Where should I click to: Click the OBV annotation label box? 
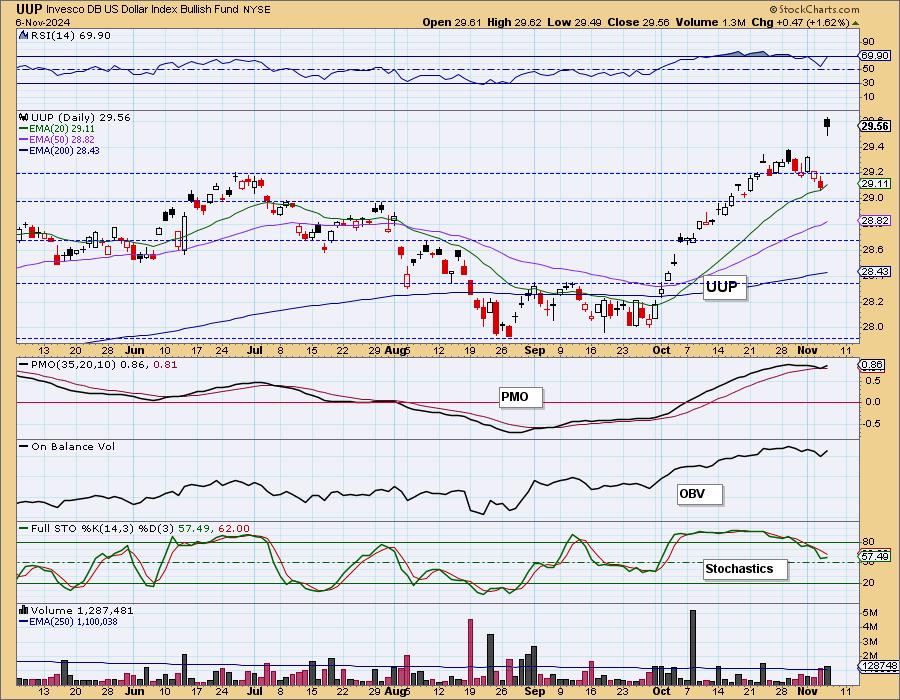[699, 494]
